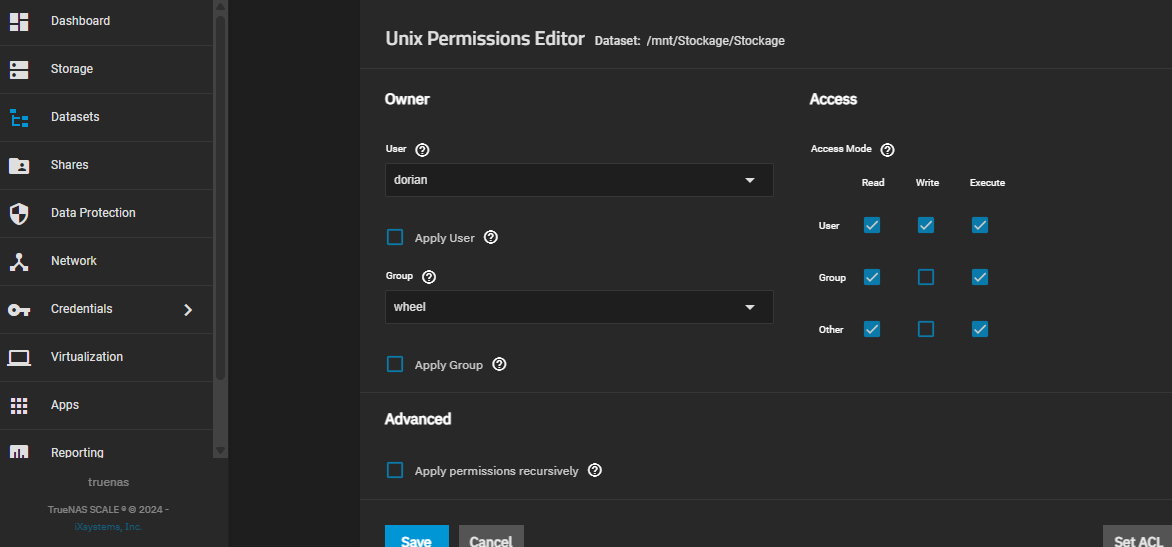Screen dimensions: 1172x547
Task: Uncheck Other Execute permission checkbox
Action: coord(980,329)
